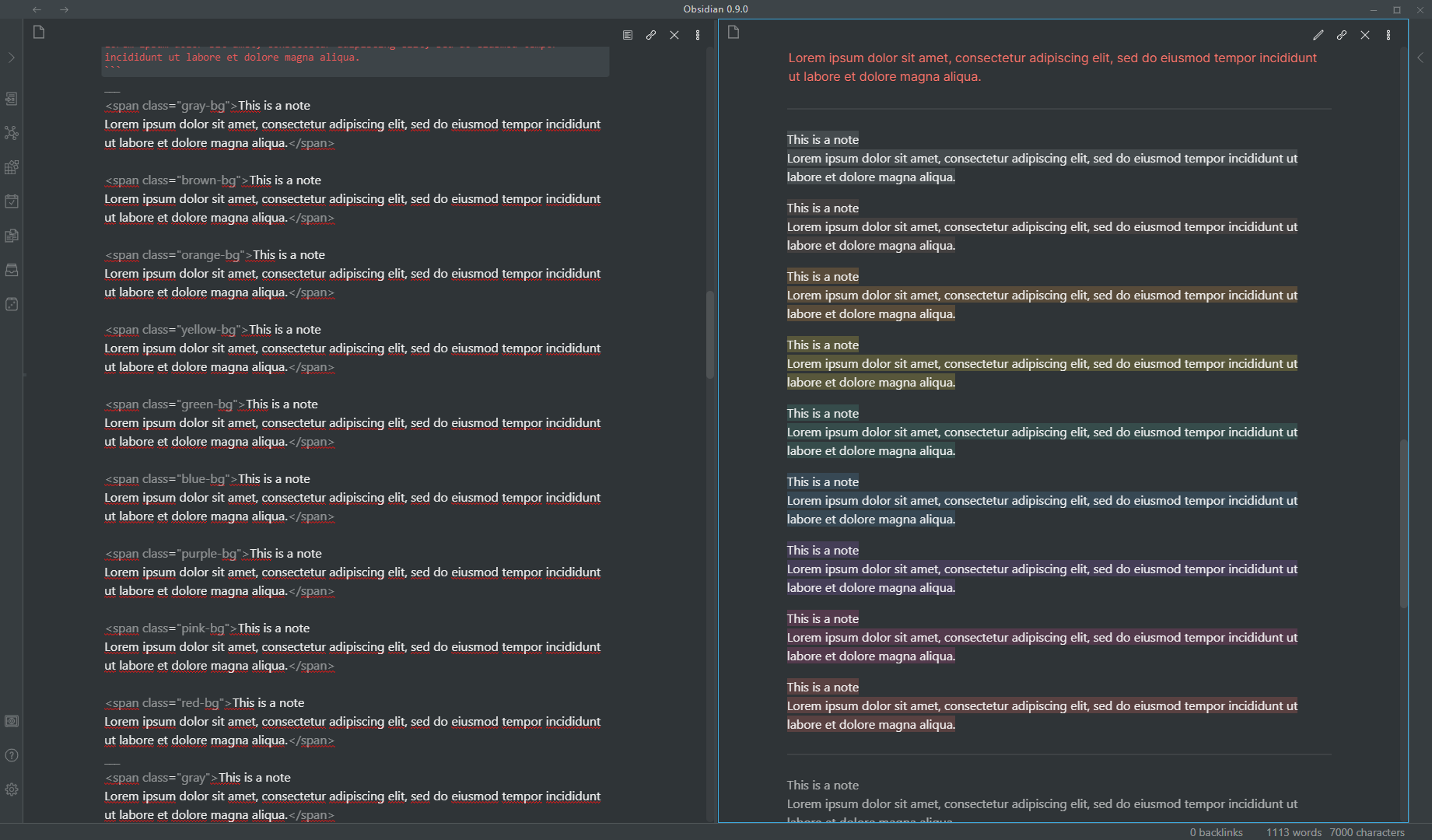Viewport: 1432px width, 840px height.
Task: Click the file icon in the editor pane header
Action: (x=39, y=32)
